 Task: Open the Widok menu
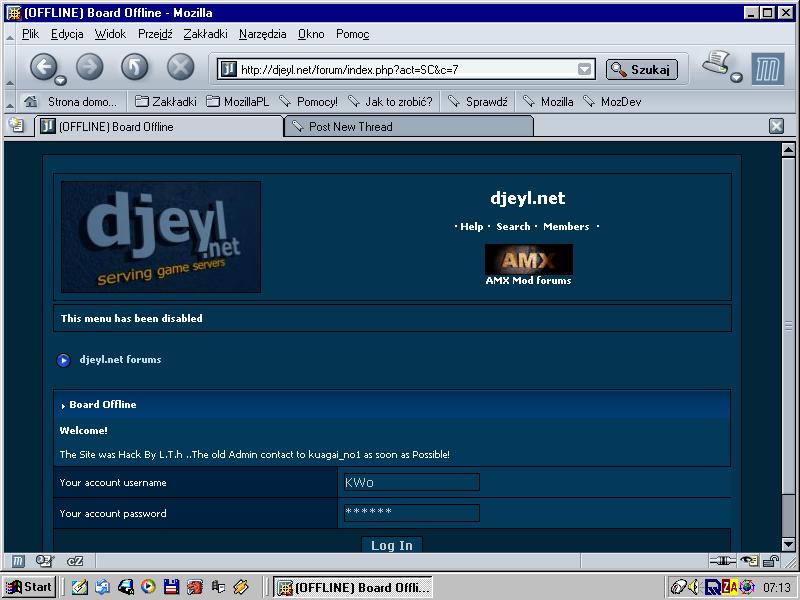(x=110, y=34)
